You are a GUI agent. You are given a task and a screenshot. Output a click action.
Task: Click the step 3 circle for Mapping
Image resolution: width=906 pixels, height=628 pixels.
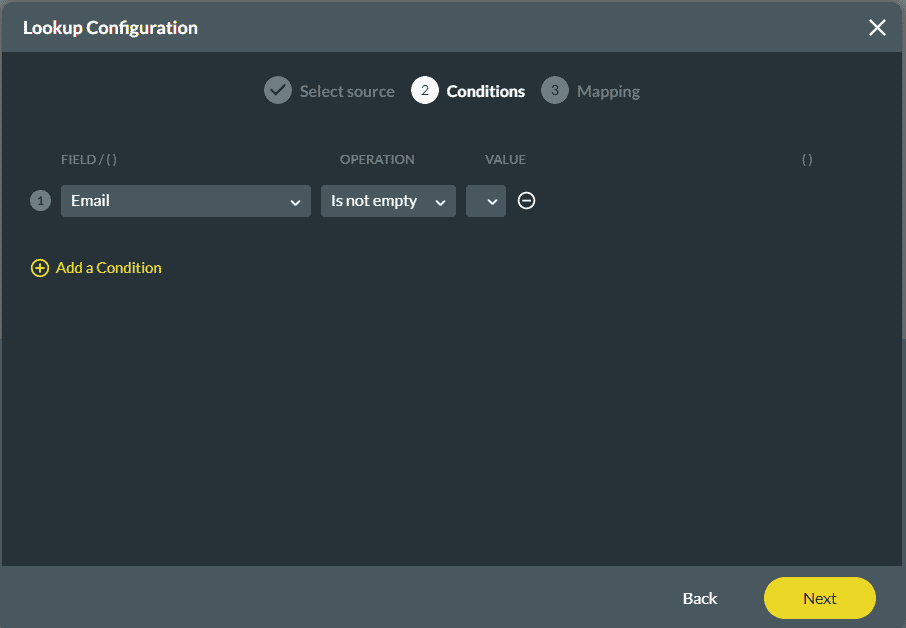coord(554,91)
